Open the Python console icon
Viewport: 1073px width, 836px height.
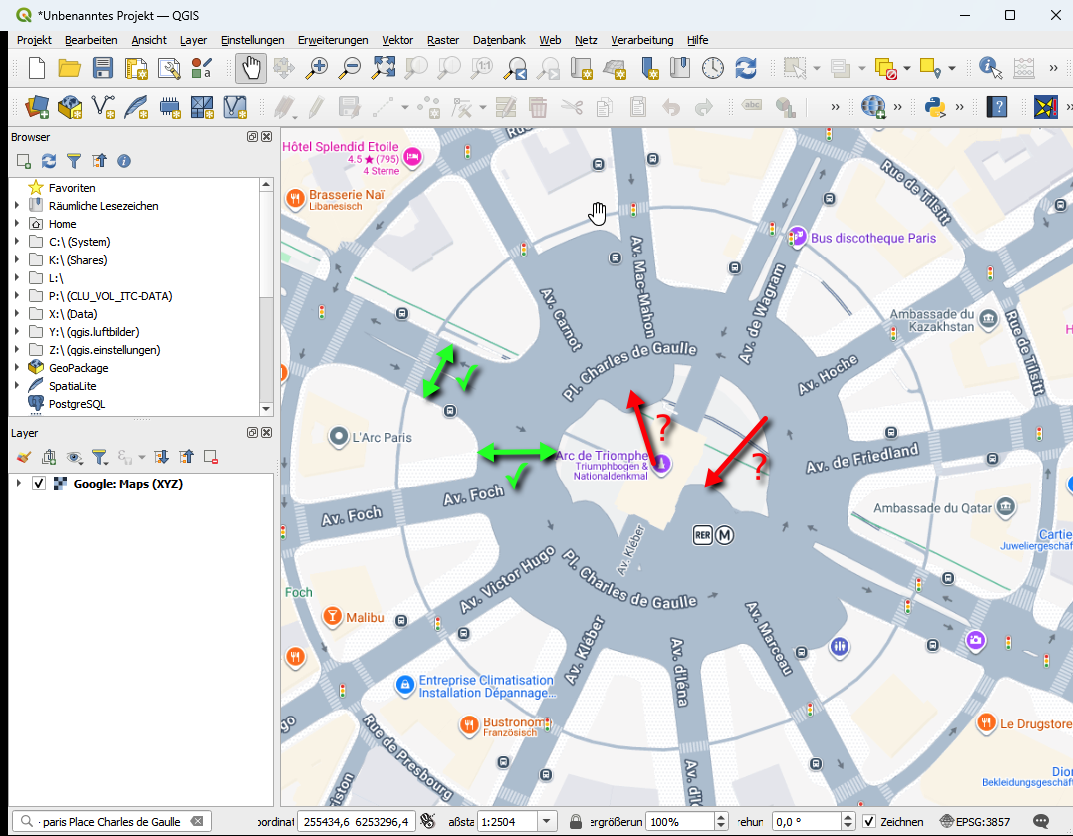point(936,106)
